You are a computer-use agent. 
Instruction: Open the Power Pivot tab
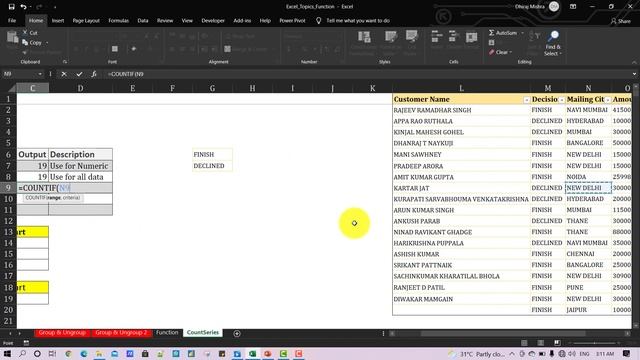click(292, 20)
